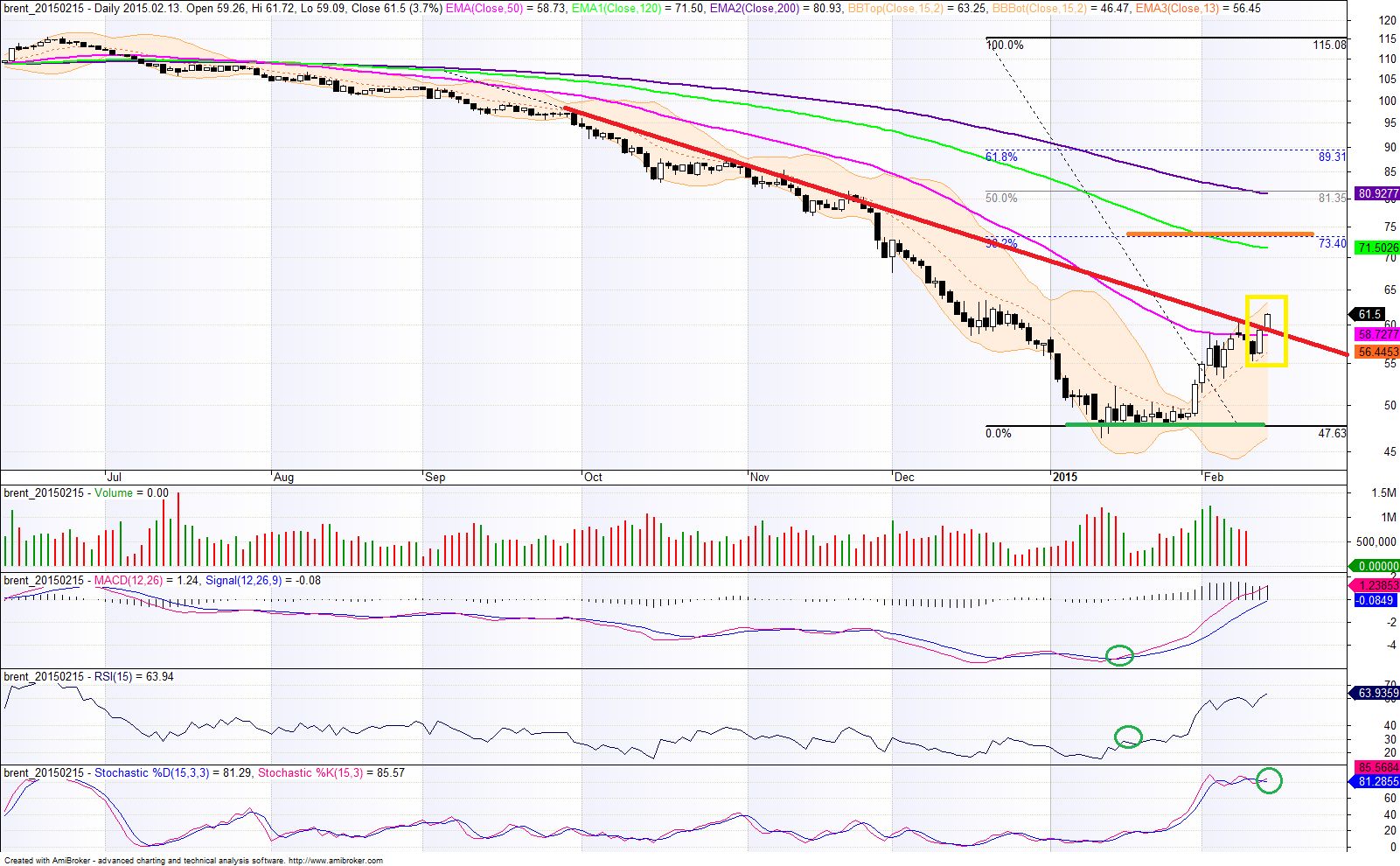Click the 1.5M volume axis label
The height and width of the screenshot is (866, 1400).
click(x=1386, y=493)
